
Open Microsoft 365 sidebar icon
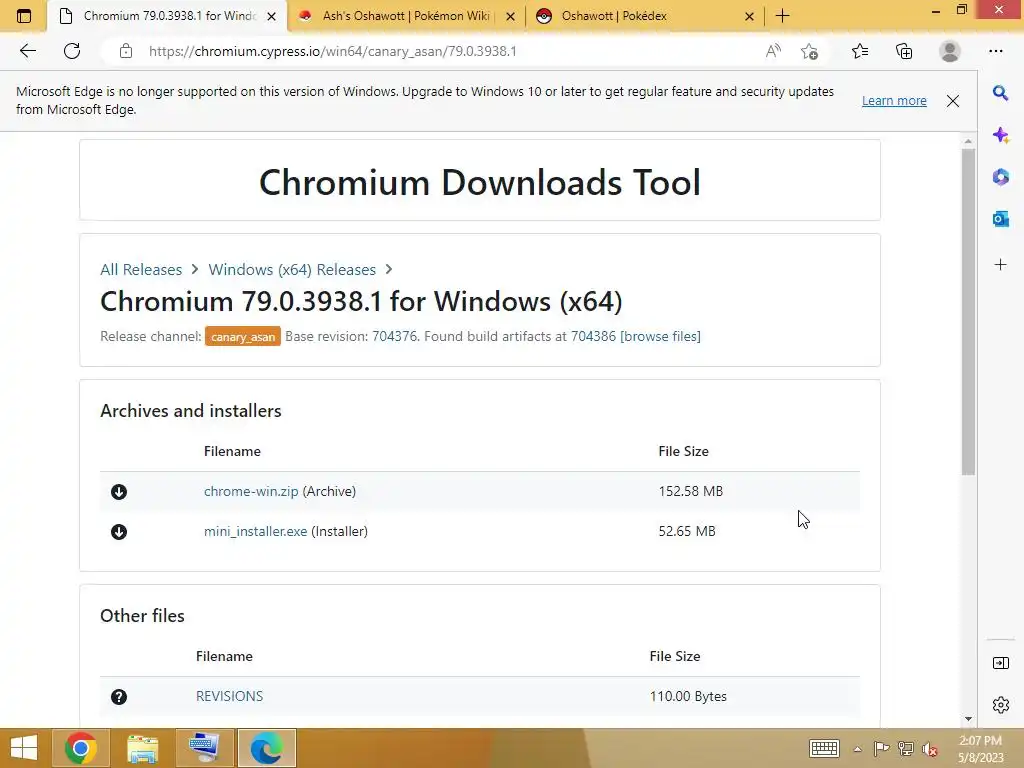click(1000, 177)
